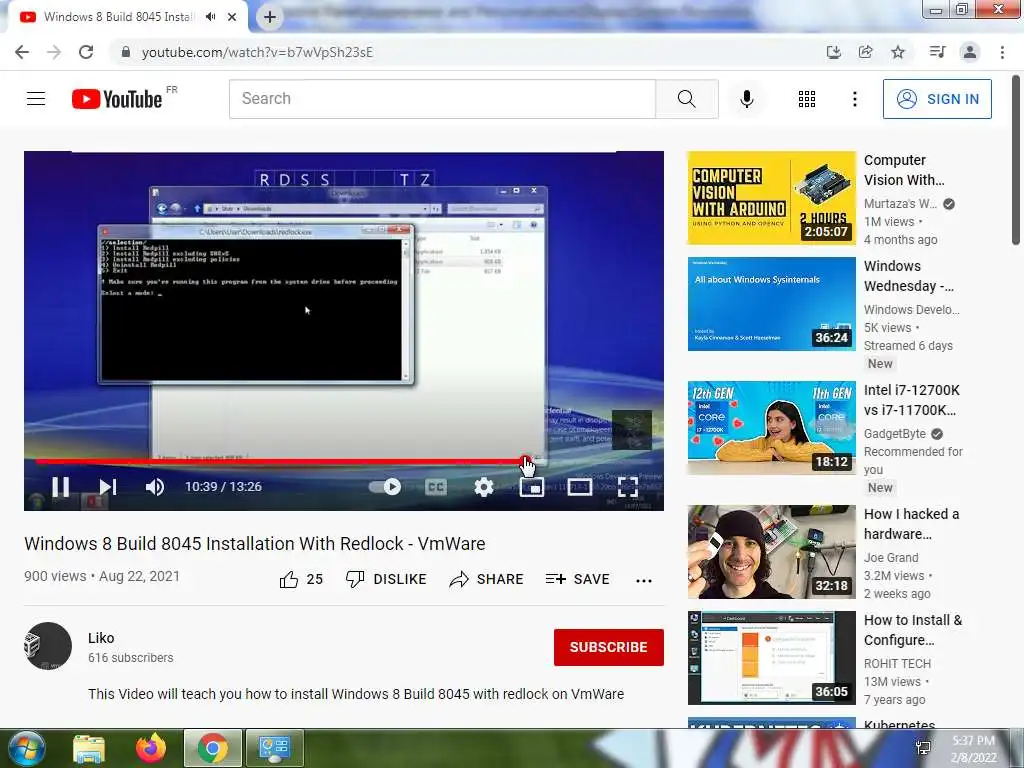Launch Firefox from taskbar
Screen dimensions: 1024x768
coord(151,748)
